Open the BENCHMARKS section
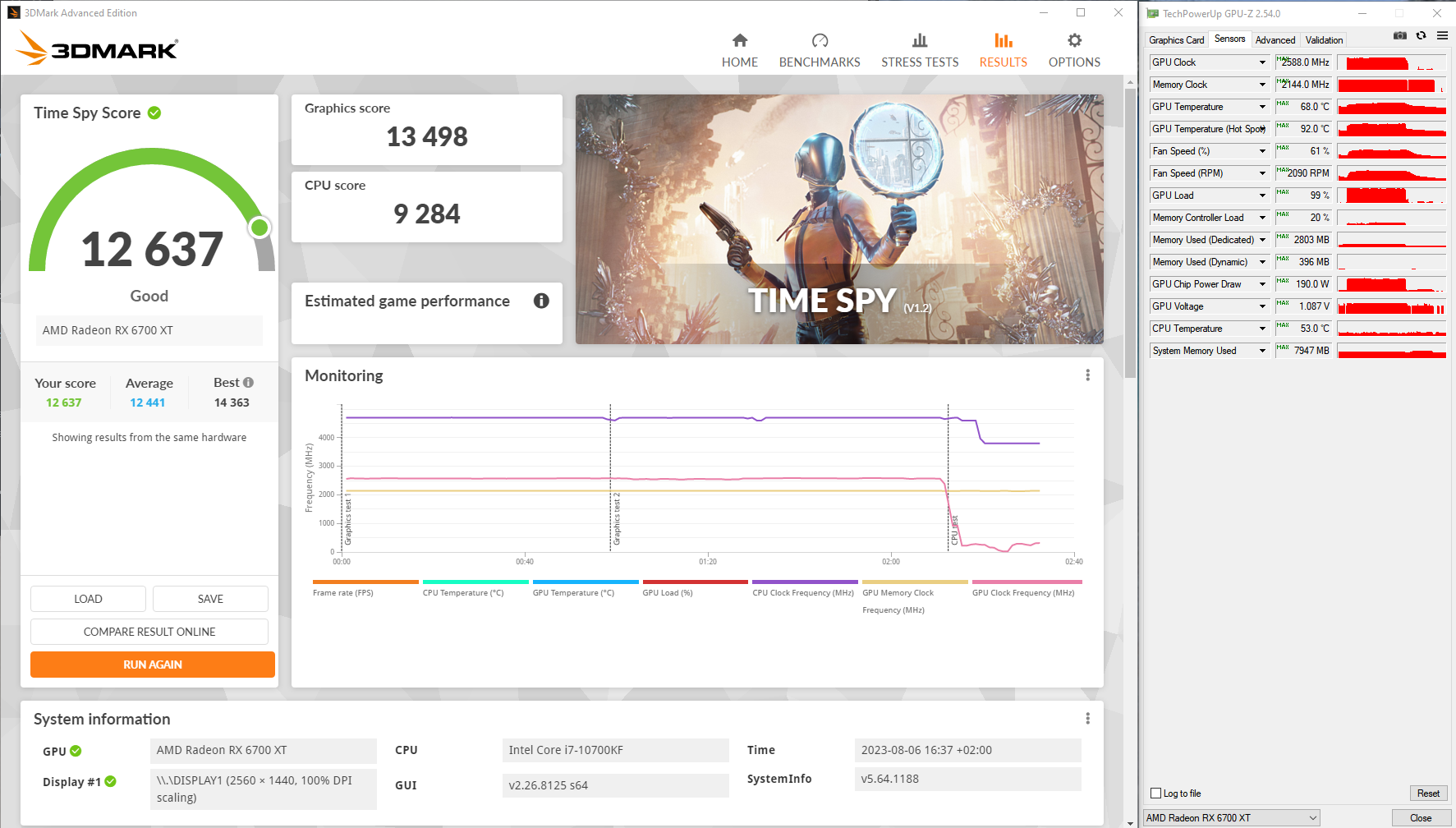 (820, 51)
